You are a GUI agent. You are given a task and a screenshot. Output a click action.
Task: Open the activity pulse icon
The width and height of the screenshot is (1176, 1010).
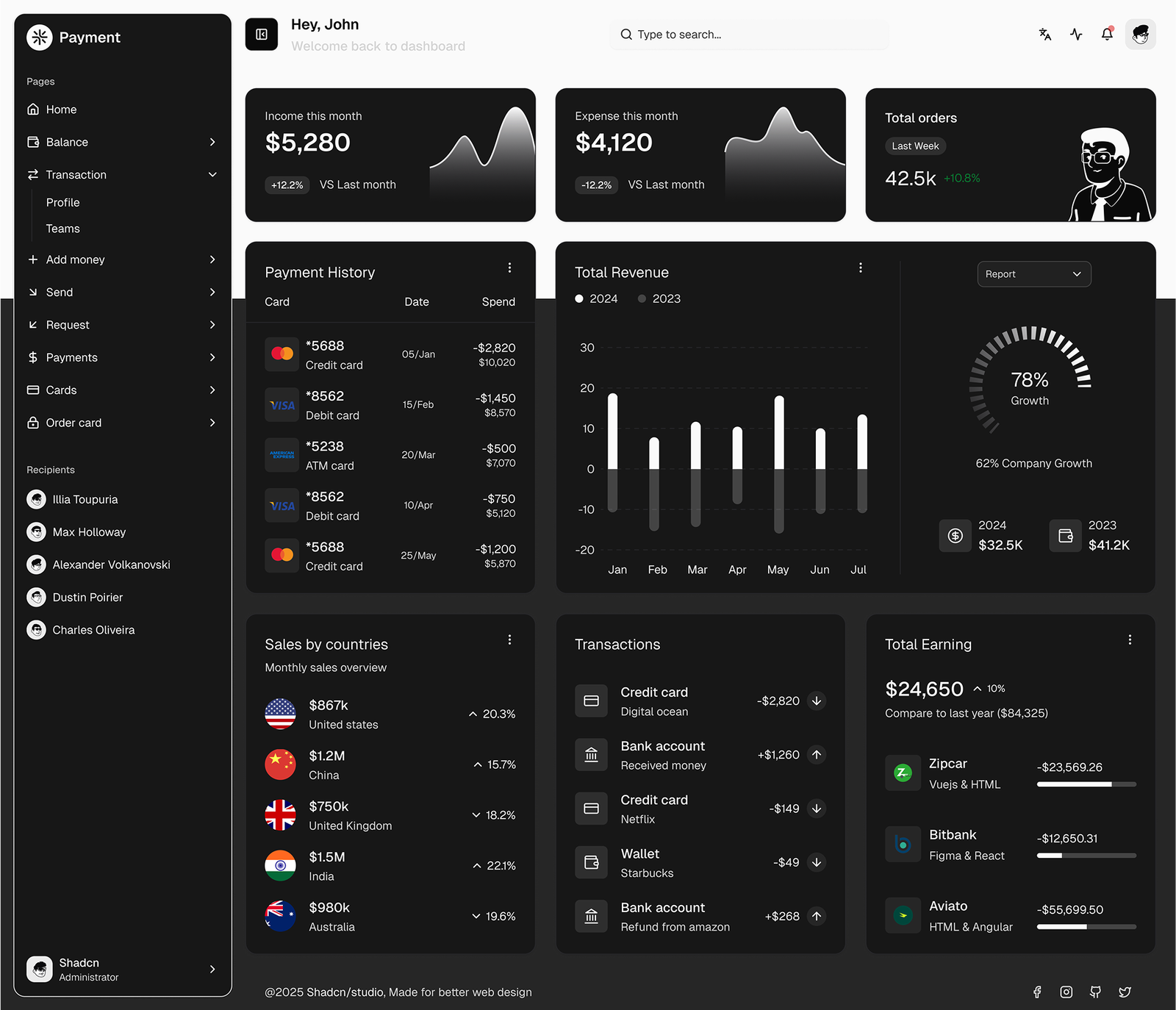click(x=1076, y=34)
